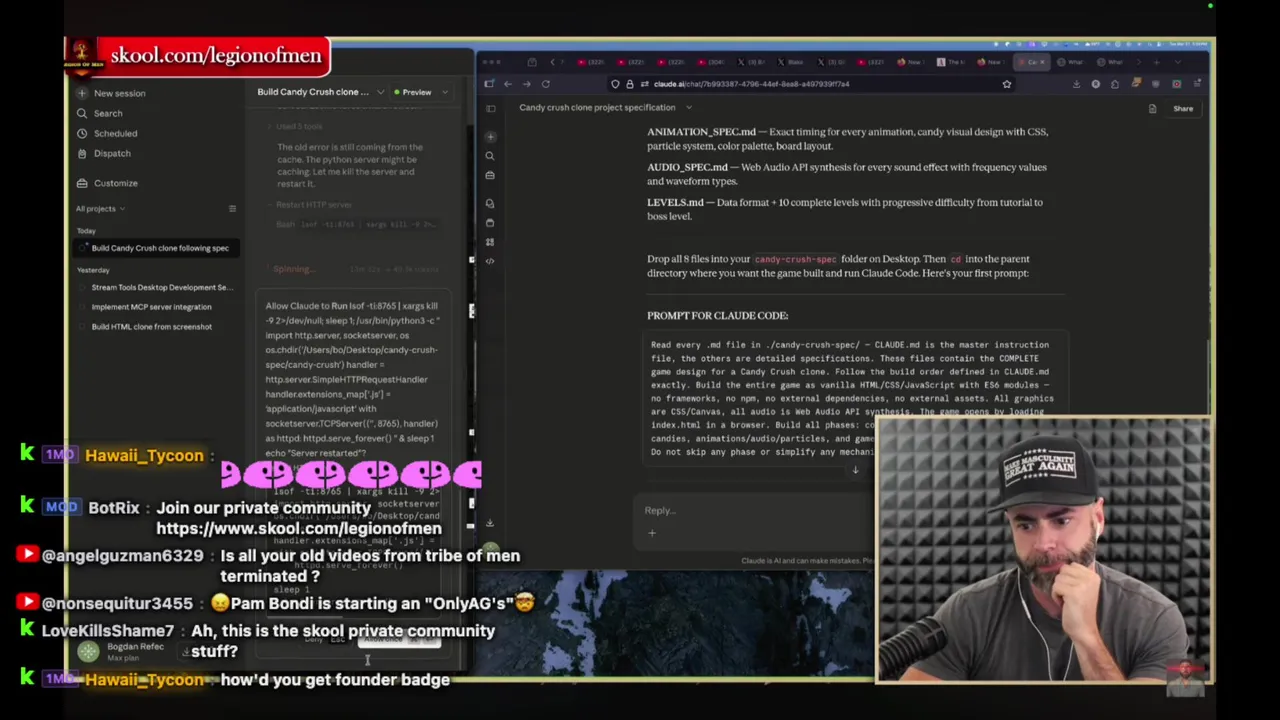Click the search icon in claude.ai sidebar
Screen dimensions: 1280x720
pyautogui.click(x=490, y=156)
